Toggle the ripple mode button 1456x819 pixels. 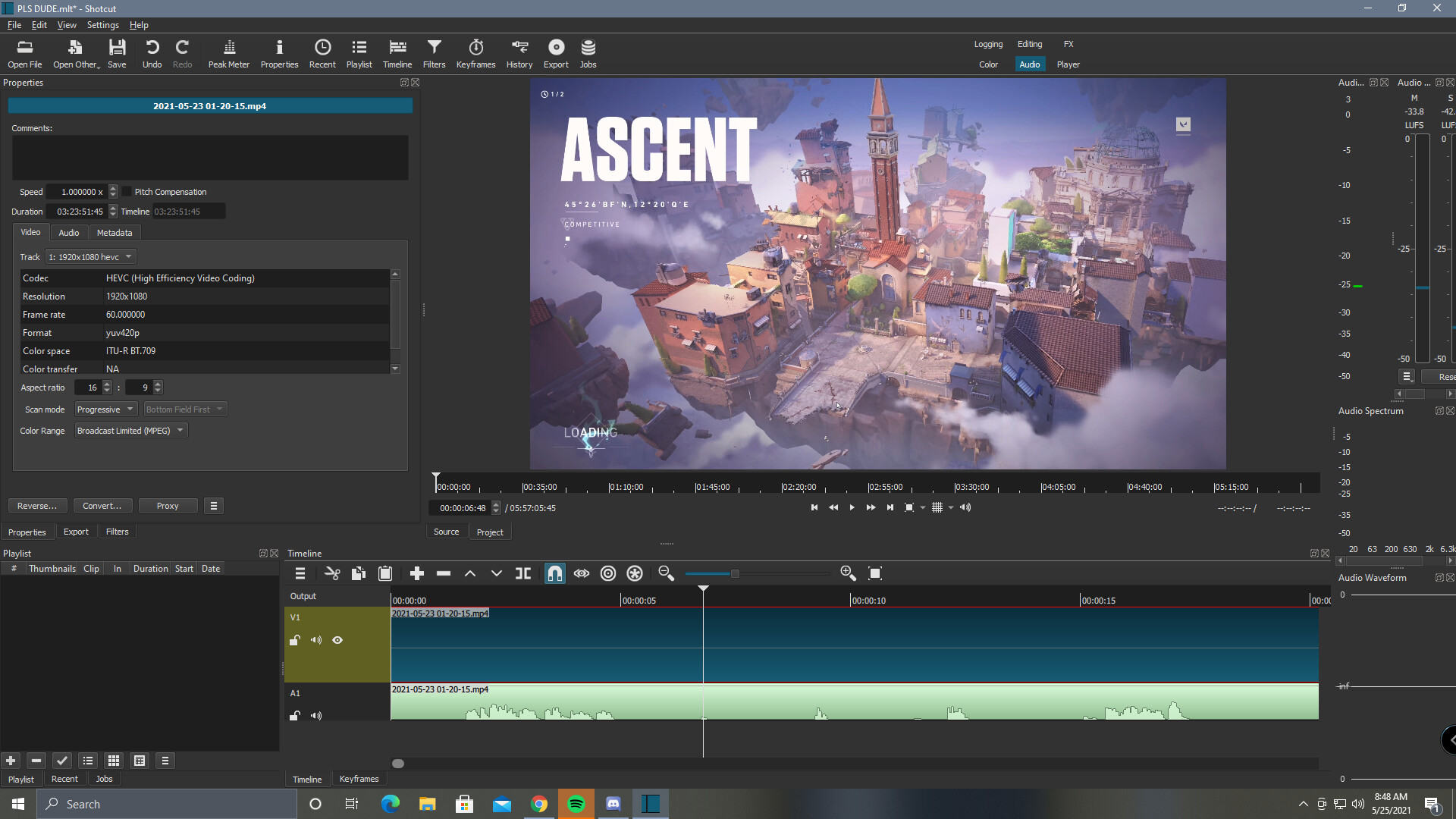tap(608, 573)
